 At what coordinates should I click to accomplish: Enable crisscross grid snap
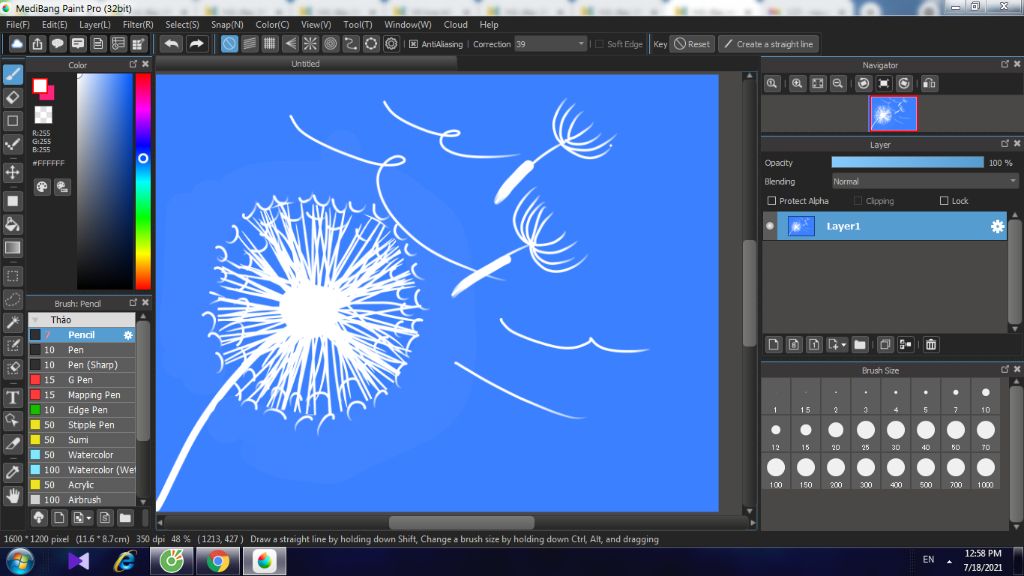270,44
